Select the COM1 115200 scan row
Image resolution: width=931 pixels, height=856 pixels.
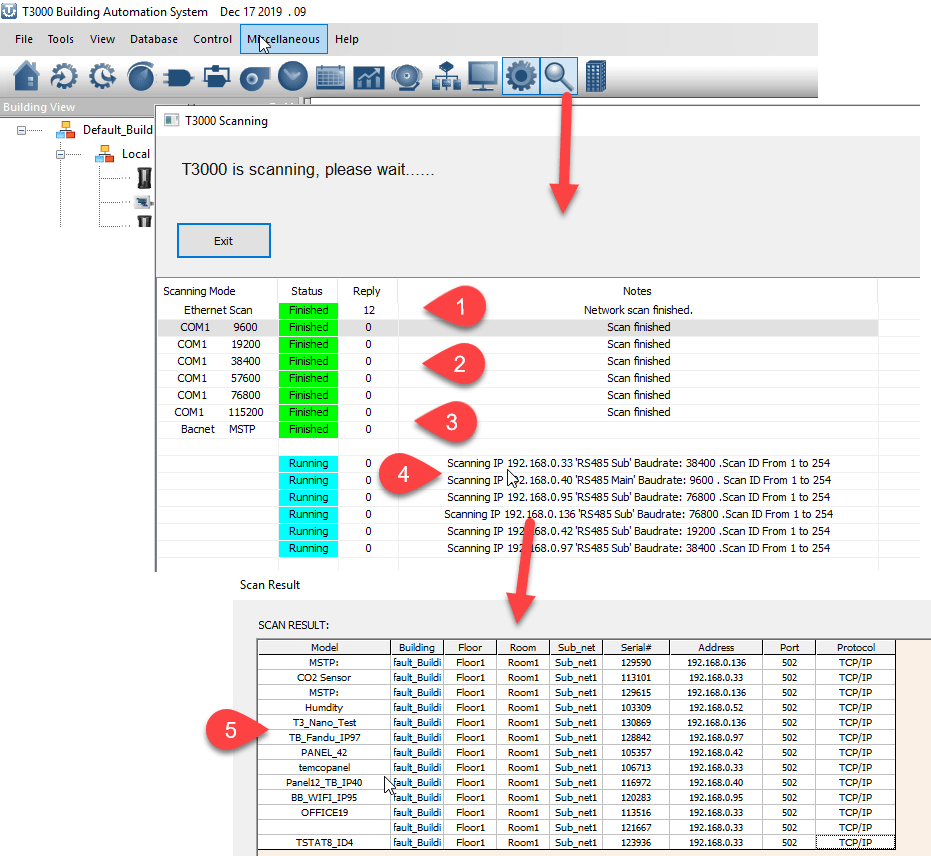point(518,412)
